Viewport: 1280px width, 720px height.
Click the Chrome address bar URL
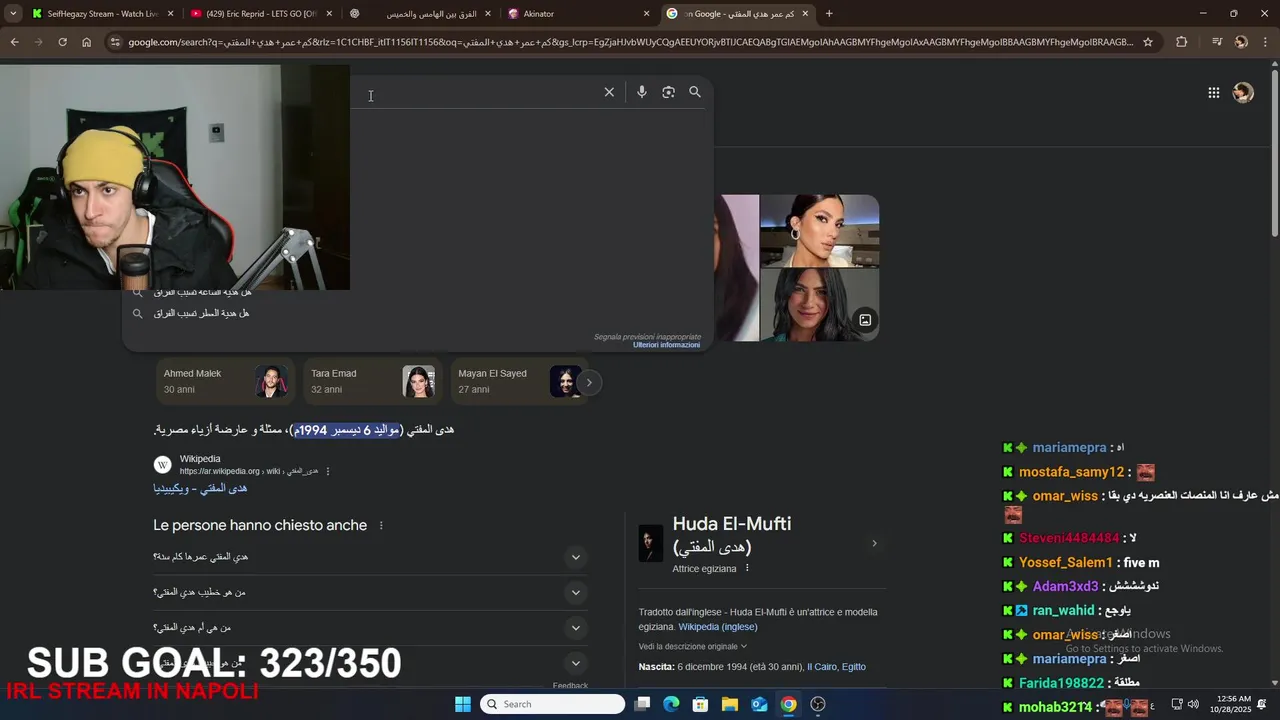630,42
